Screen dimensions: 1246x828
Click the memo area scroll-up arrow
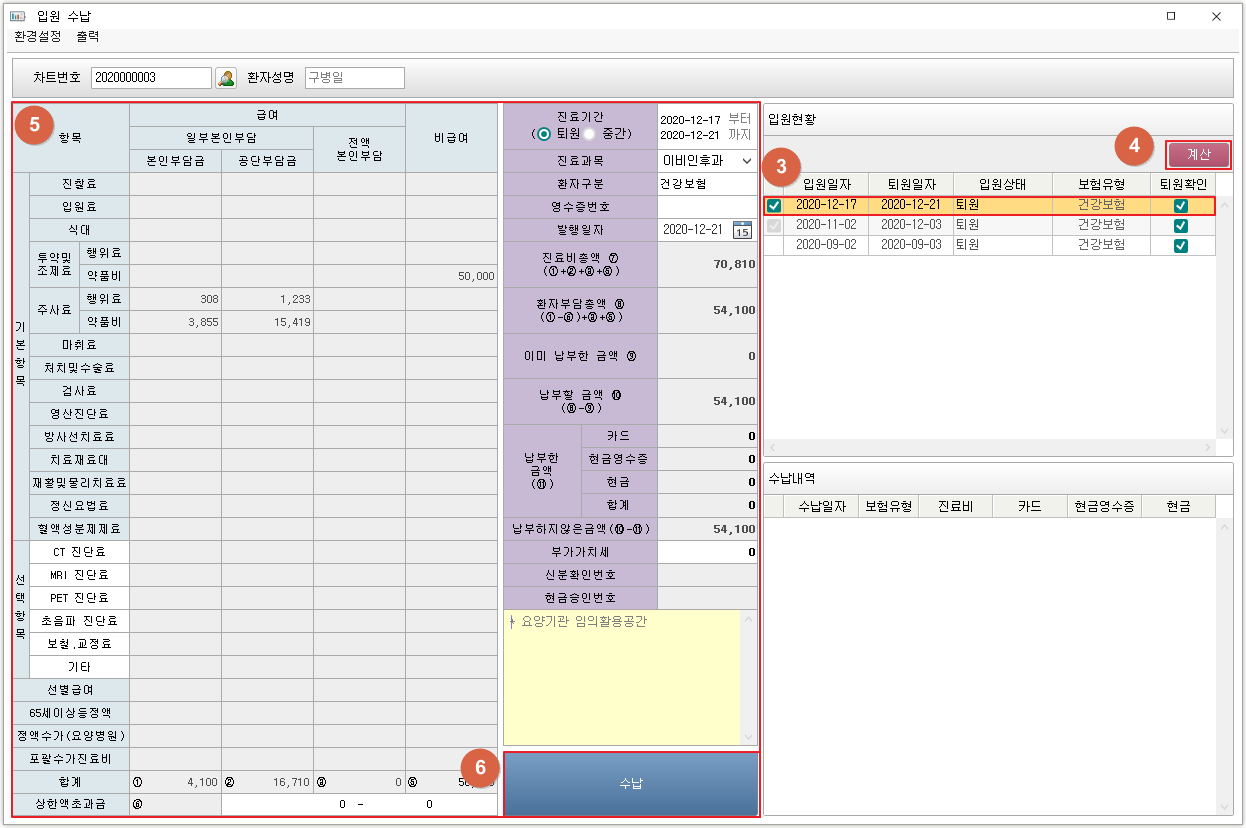tap(748, 620)
